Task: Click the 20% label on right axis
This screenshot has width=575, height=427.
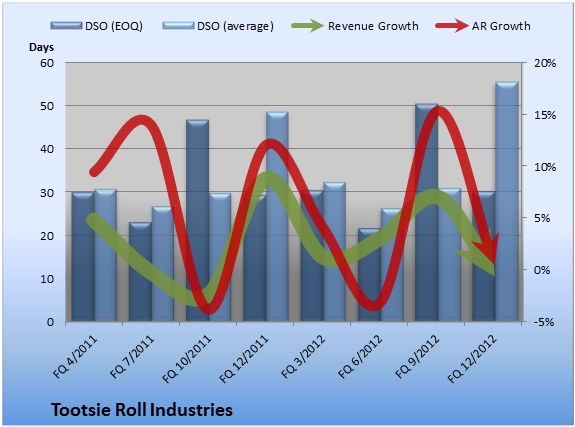Action: [x=545, y=63]
